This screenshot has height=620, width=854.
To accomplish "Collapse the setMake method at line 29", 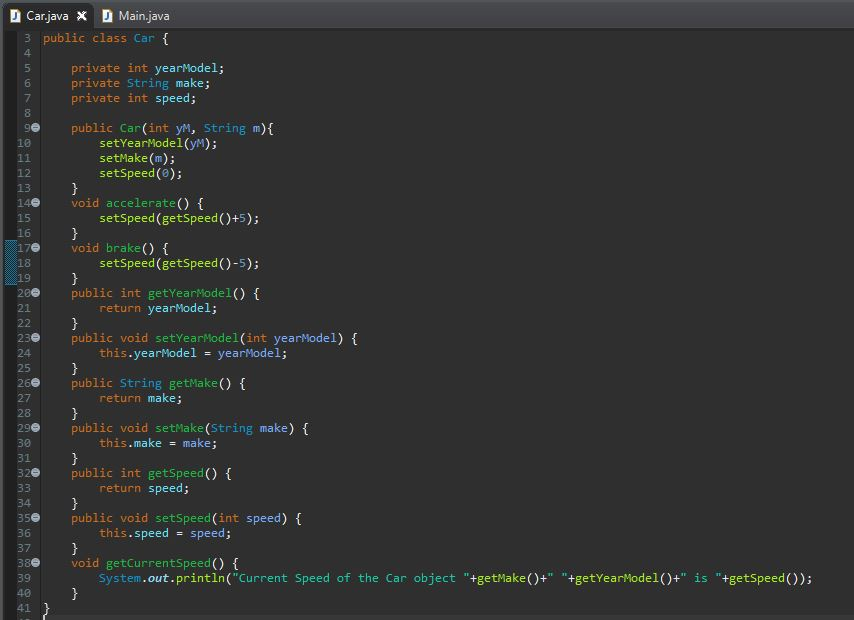I will [35, 428].
